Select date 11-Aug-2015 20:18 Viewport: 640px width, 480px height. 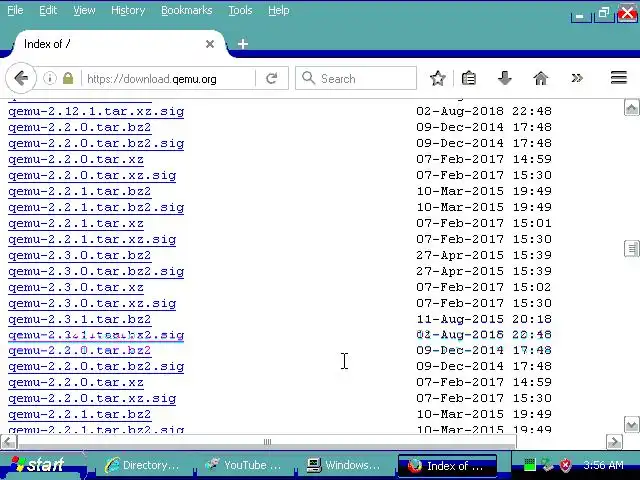[x=484, y=319]
